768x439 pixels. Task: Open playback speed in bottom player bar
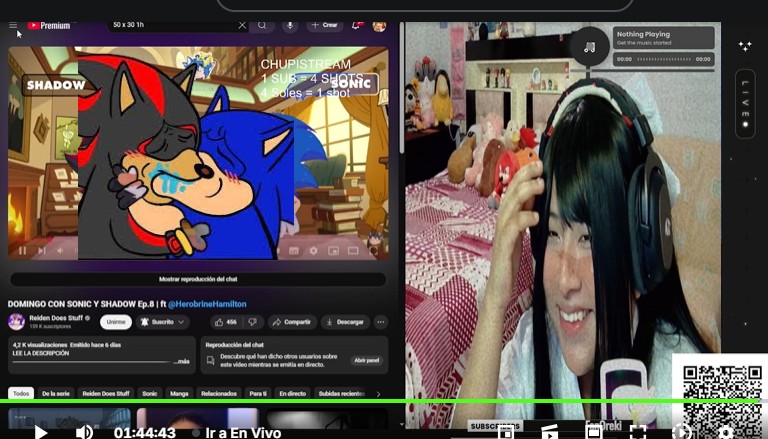(x=681, y=433)
